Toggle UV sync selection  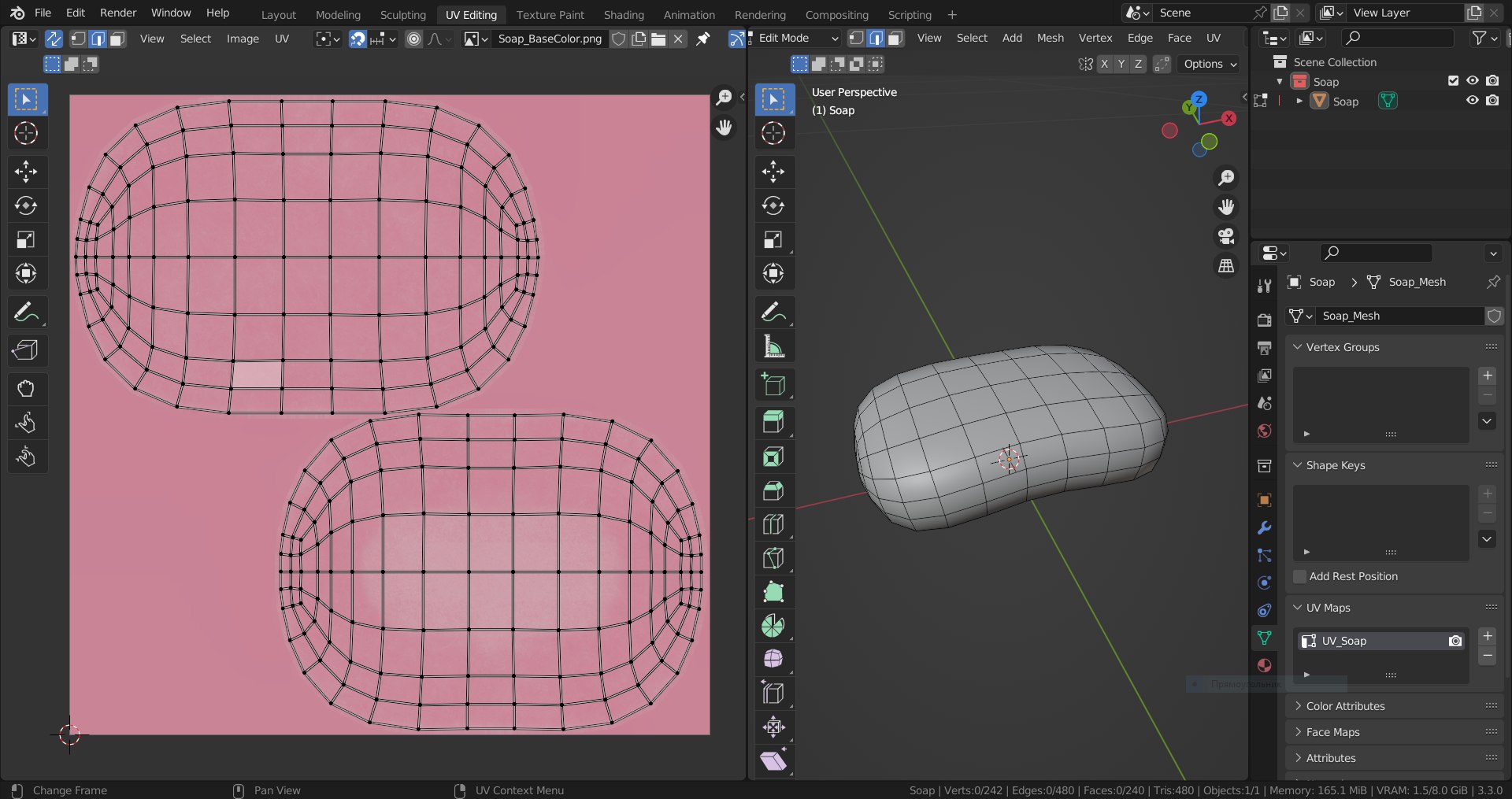(54, 39)
